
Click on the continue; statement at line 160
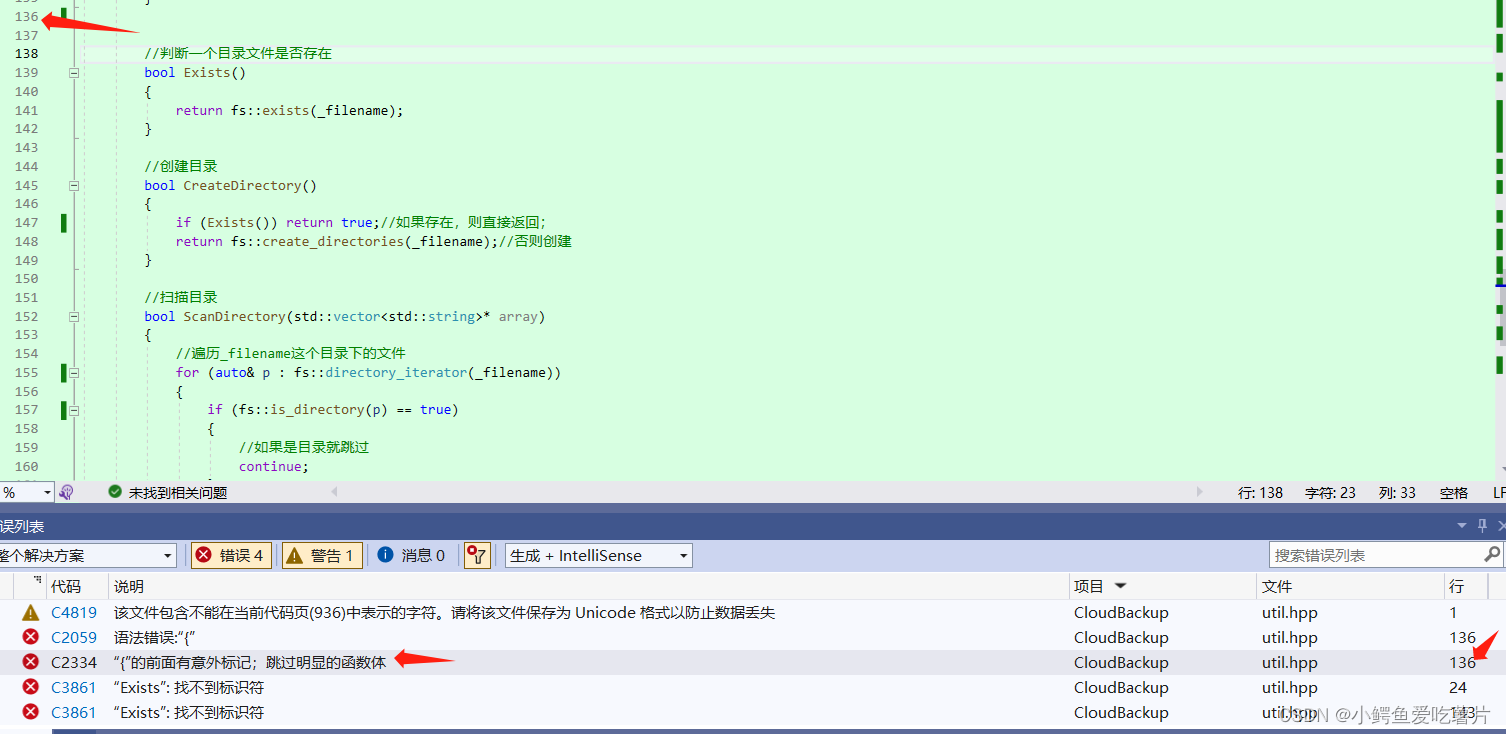coord(274,466)
